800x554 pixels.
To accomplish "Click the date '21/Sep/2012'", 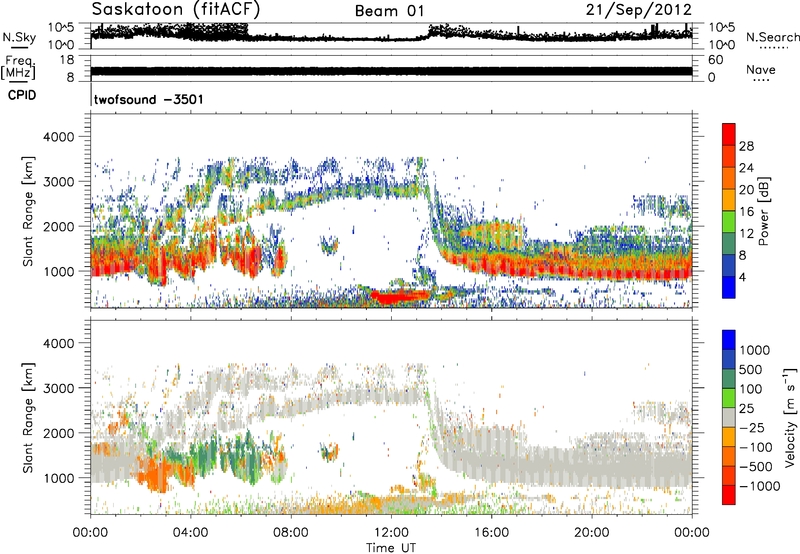I will click(639, 10).
